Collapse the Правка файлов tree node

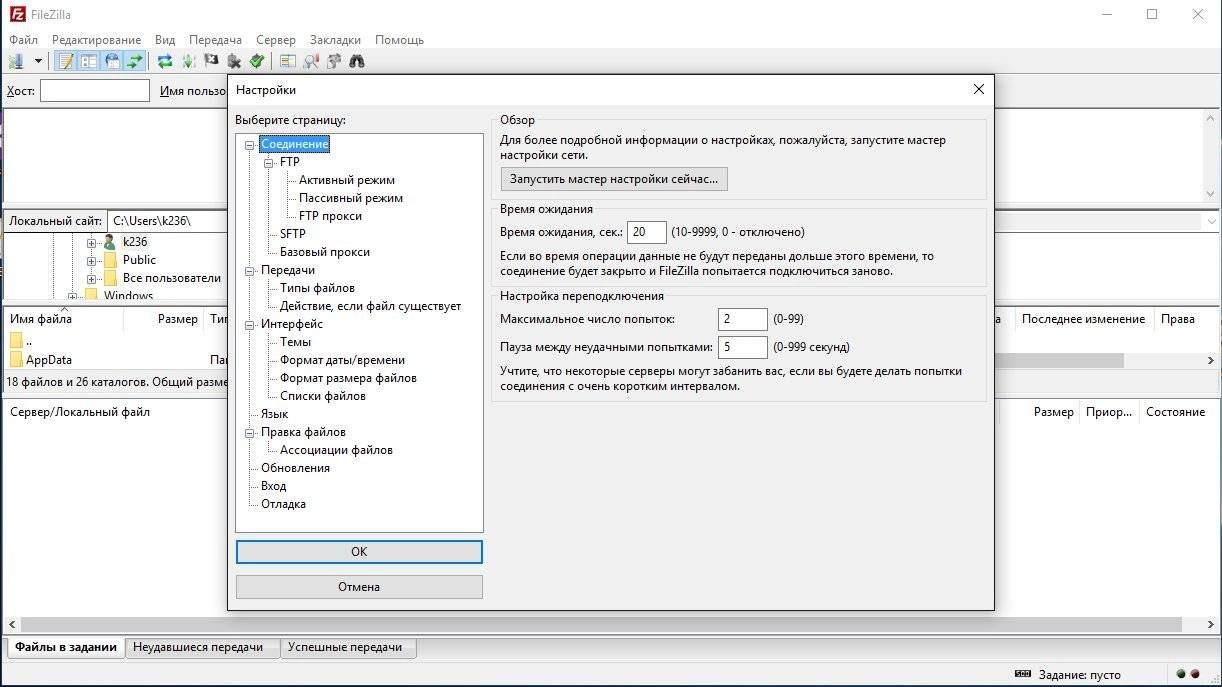pyautogui.click(x=250, y=433)
